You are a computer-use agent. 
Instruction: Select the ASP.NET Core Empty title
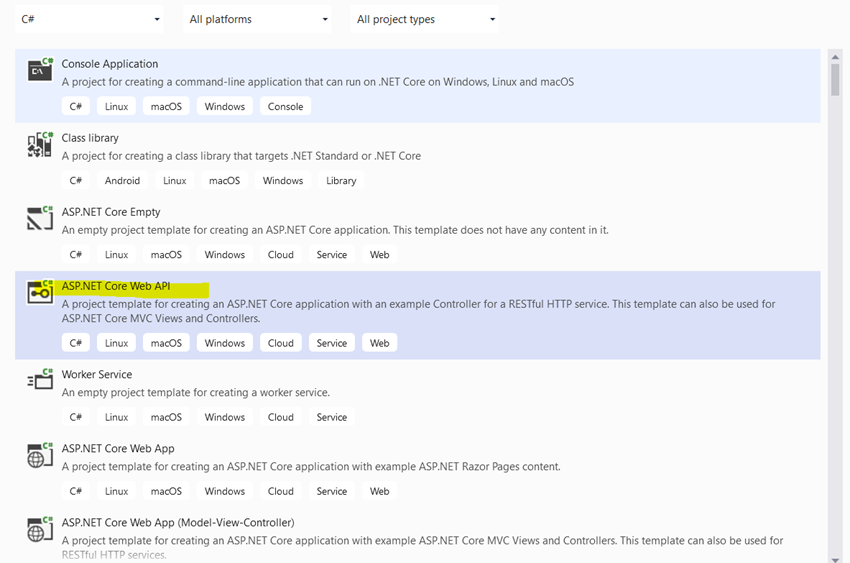111,212
